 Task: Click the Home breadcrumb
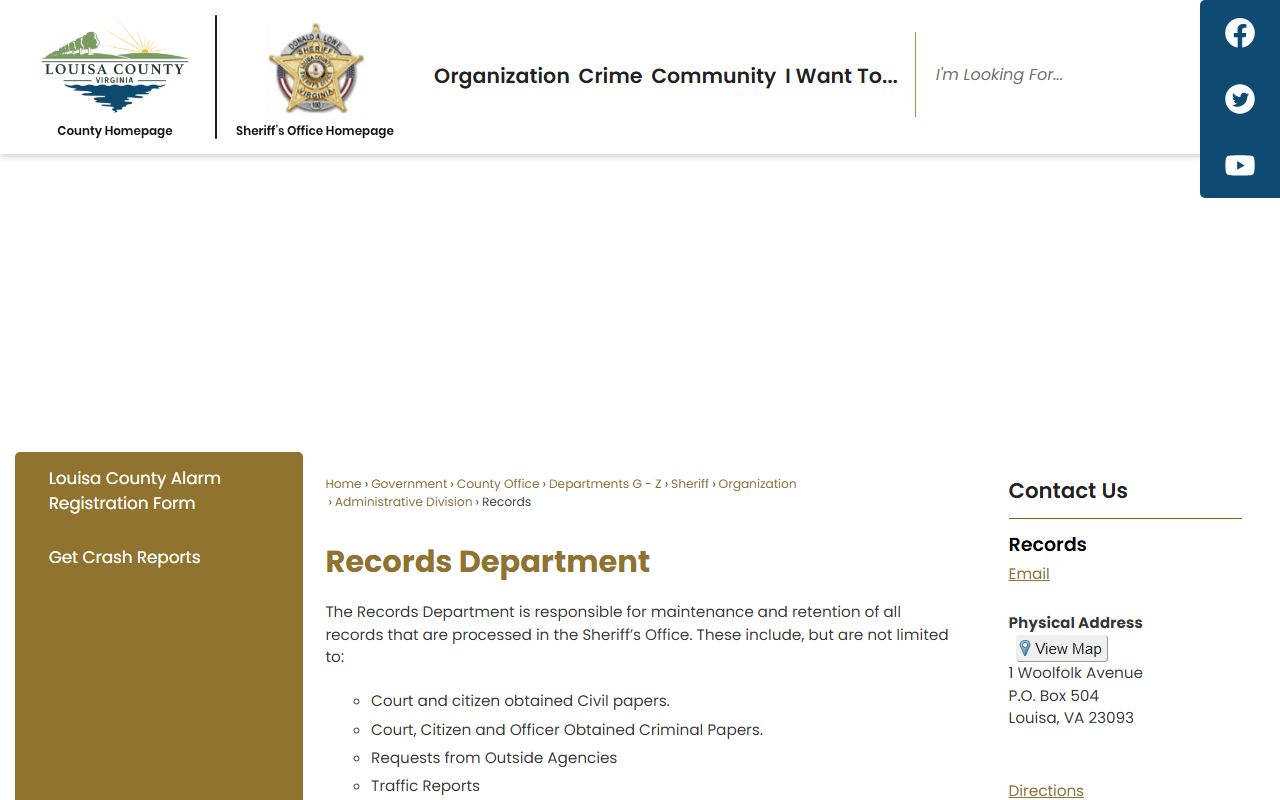pyautogui.click(x=343, y=484)
